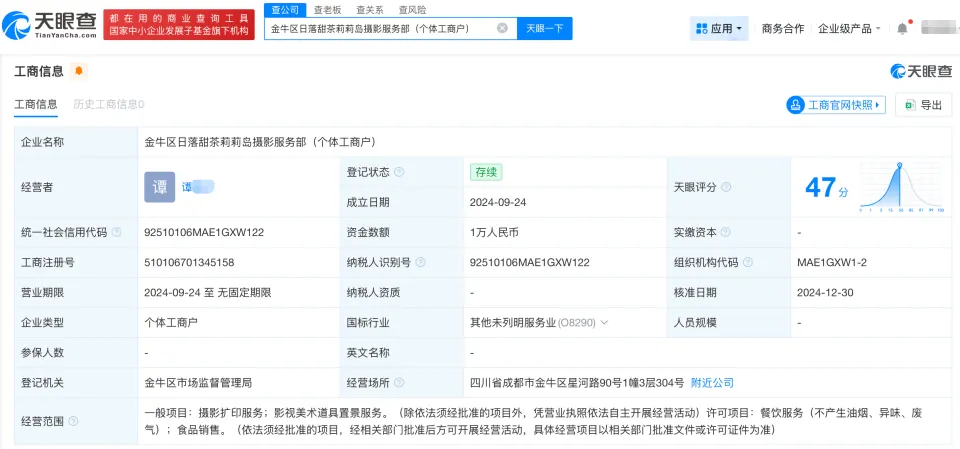This screenshot has height=449, width=960.
Task: Expand the 国标行业 classification chevron
Action: pyautogui.click(x=604, y=323)
